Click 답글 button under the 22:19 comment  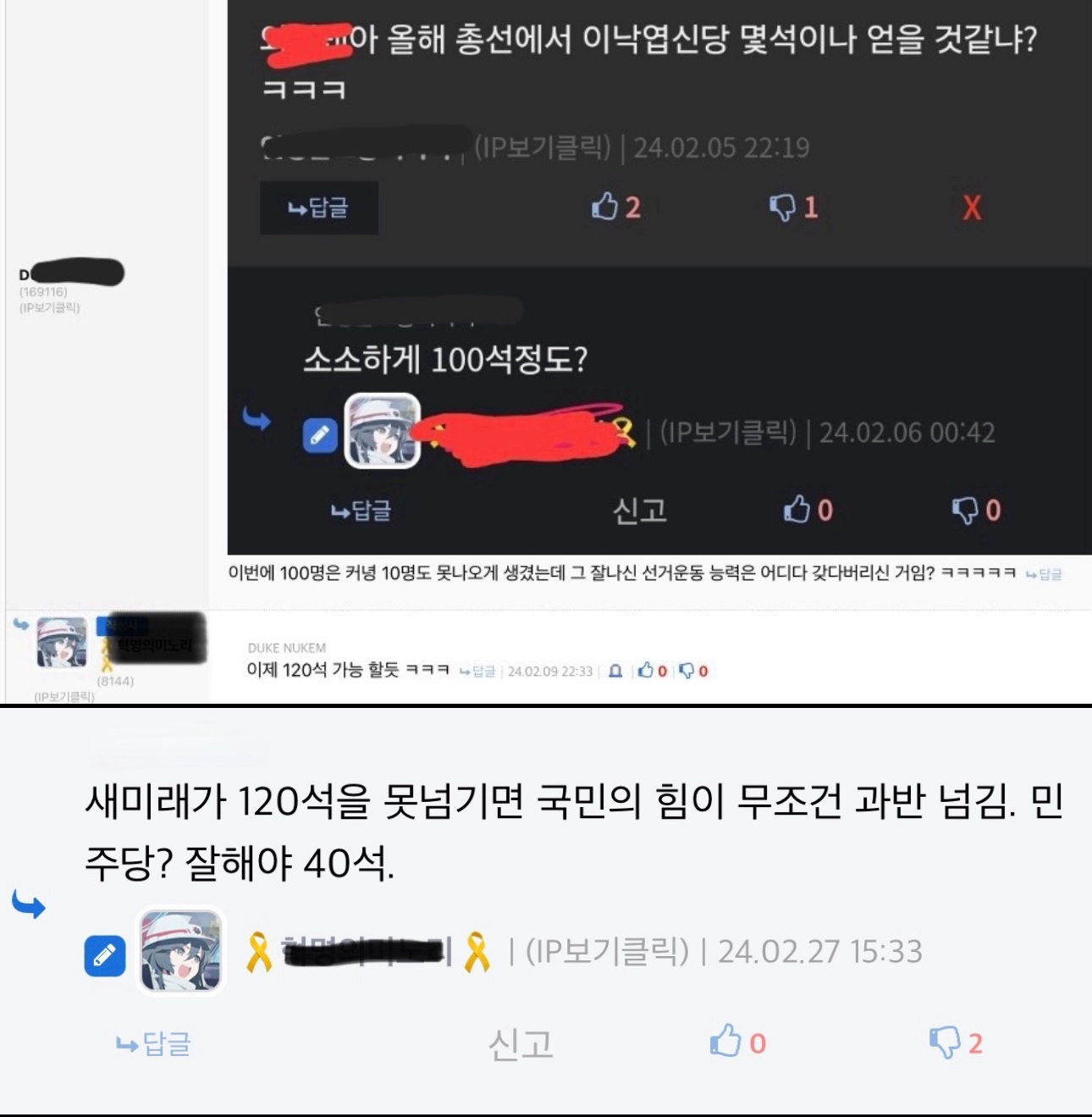319,207
